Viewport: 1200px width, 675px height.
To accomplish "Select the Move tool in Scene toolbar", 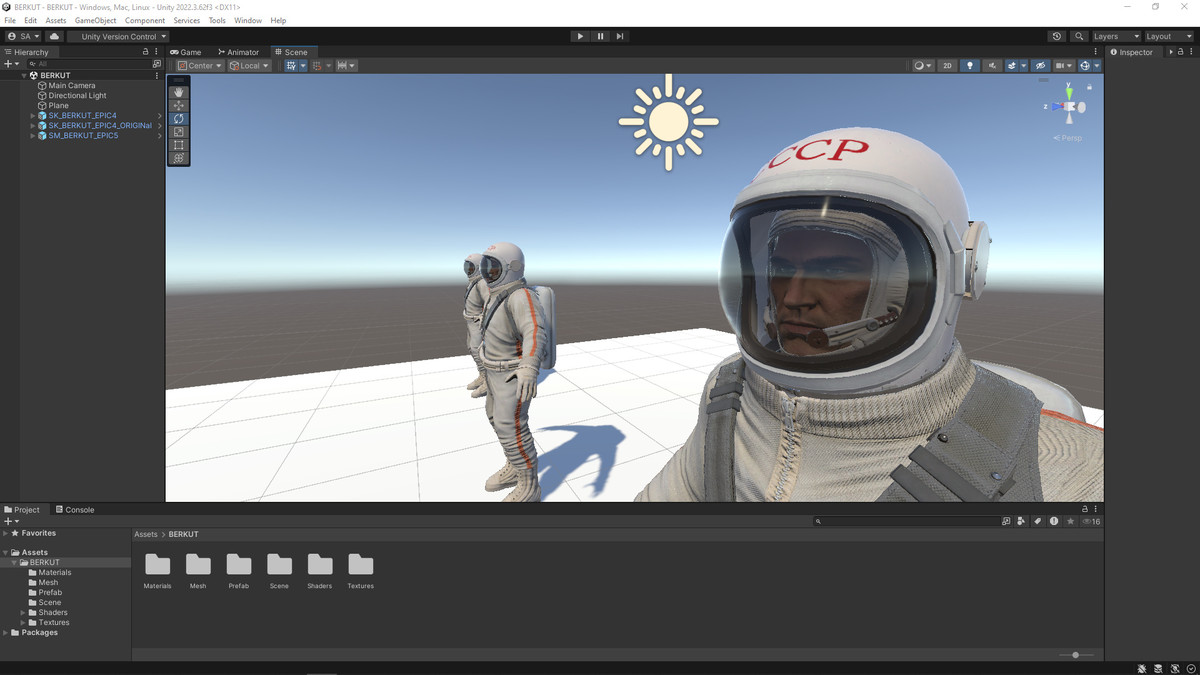I will 179,105.
